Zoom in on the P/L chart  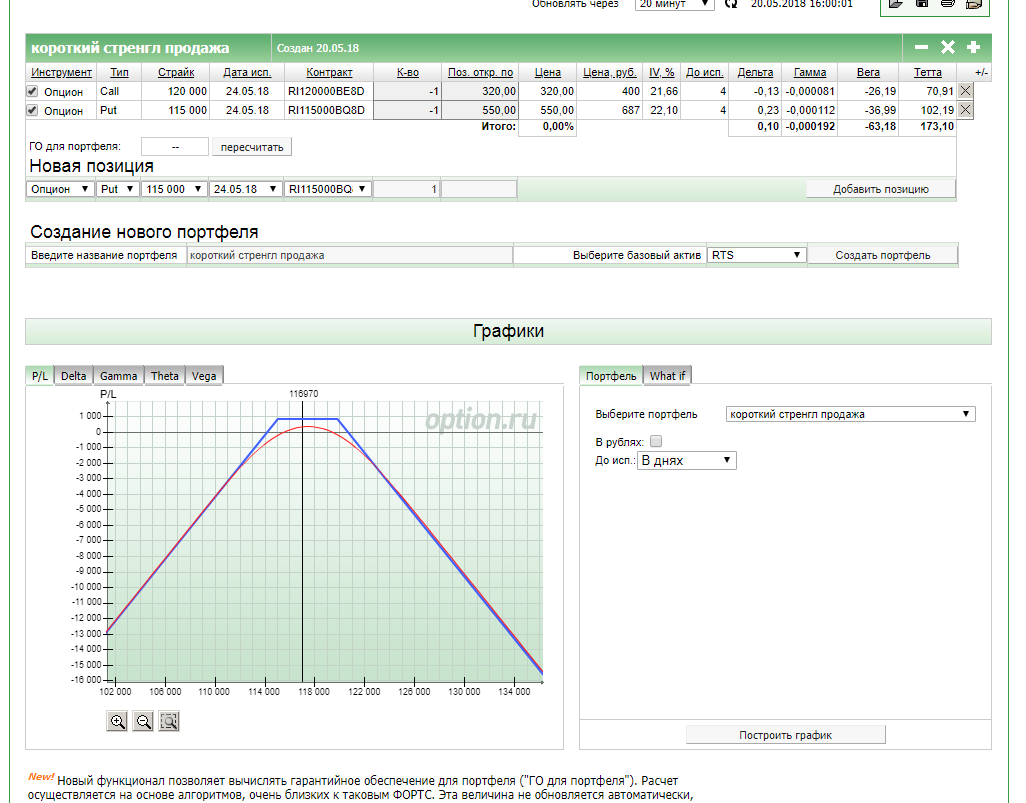pyautogui.click(x=117, y=721)
